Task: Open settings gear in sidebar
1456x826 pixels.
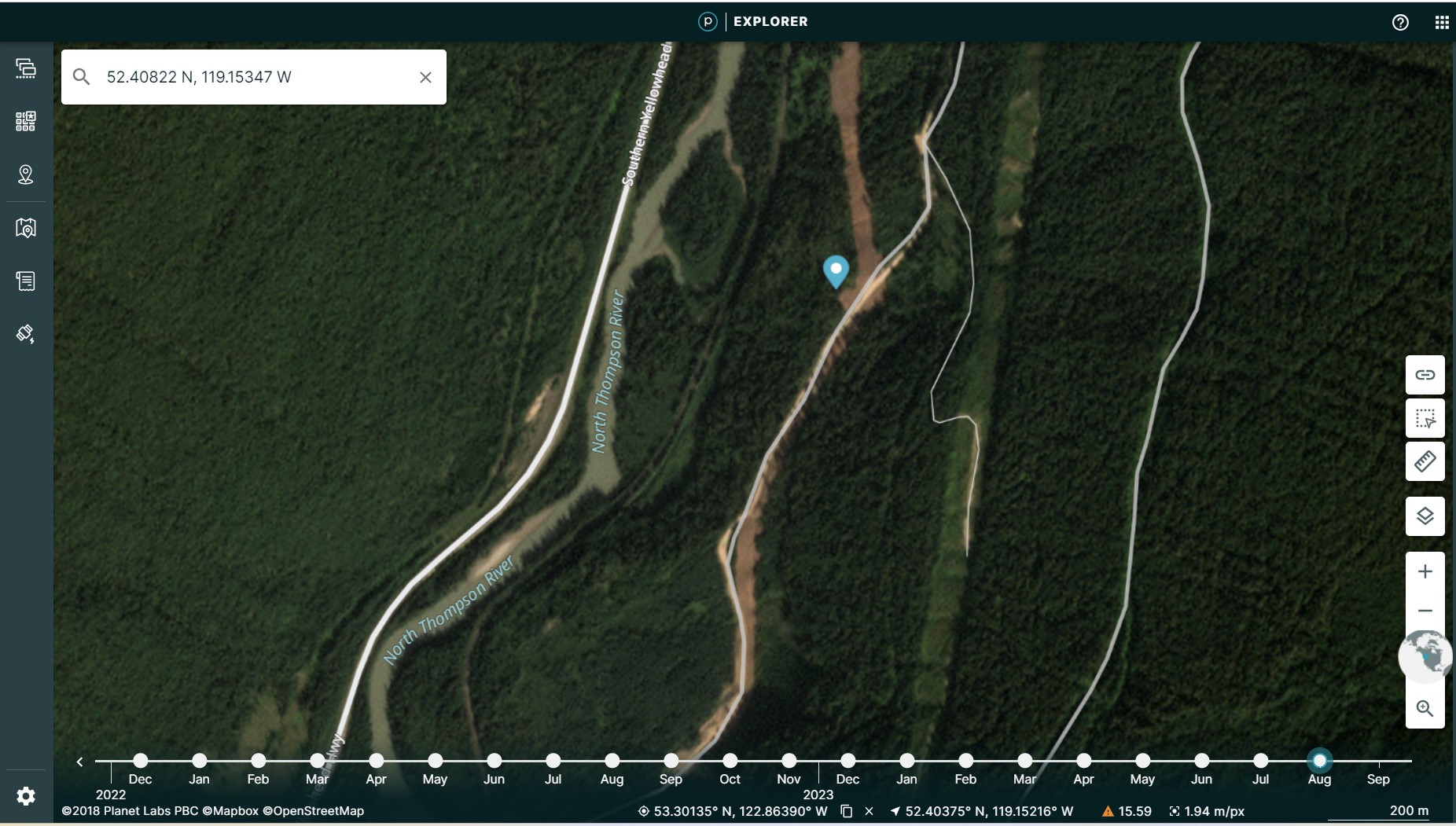Action: pos(26,796)
